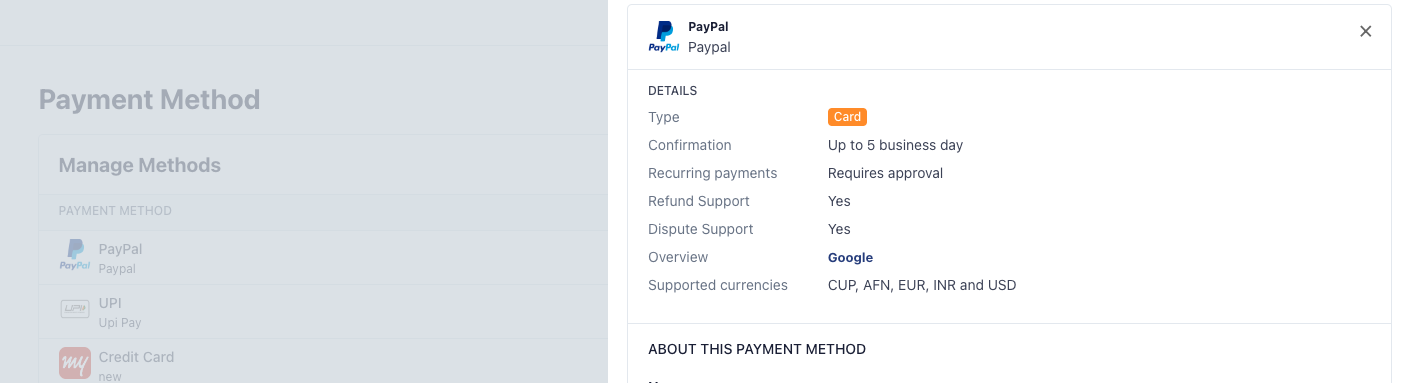
Task: Close the PayPal details panel
Action: (1365, 31)
